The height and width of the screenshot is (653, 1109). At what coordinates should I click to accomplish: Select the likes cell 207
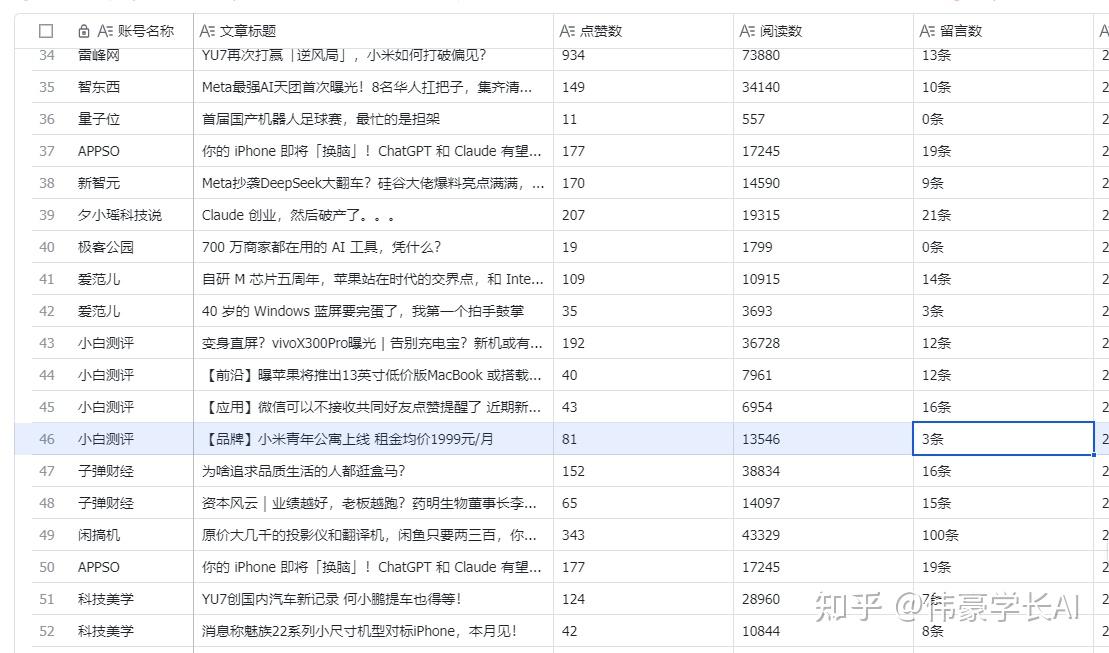pyautogui.click(x=574, y=215)
